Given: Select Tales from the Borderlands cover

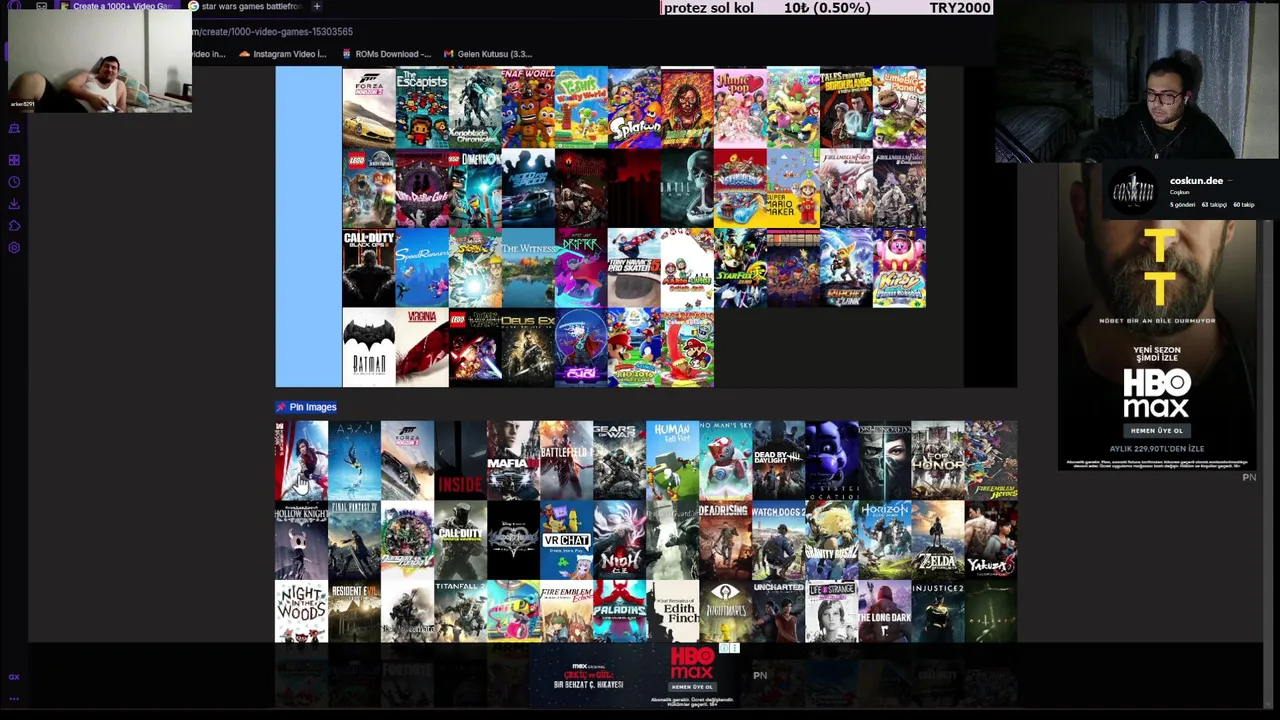Looking at the screenshot, I should (845, 108).
